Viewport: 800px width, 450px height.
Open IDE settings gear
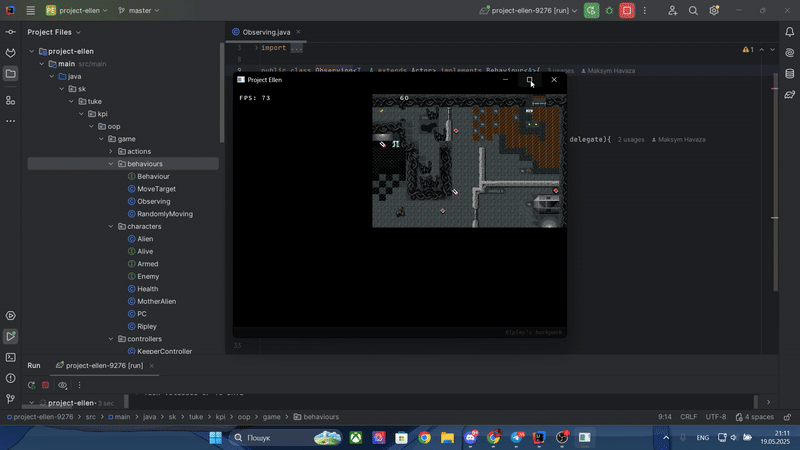pyautogui.click(x=714, y=10)
